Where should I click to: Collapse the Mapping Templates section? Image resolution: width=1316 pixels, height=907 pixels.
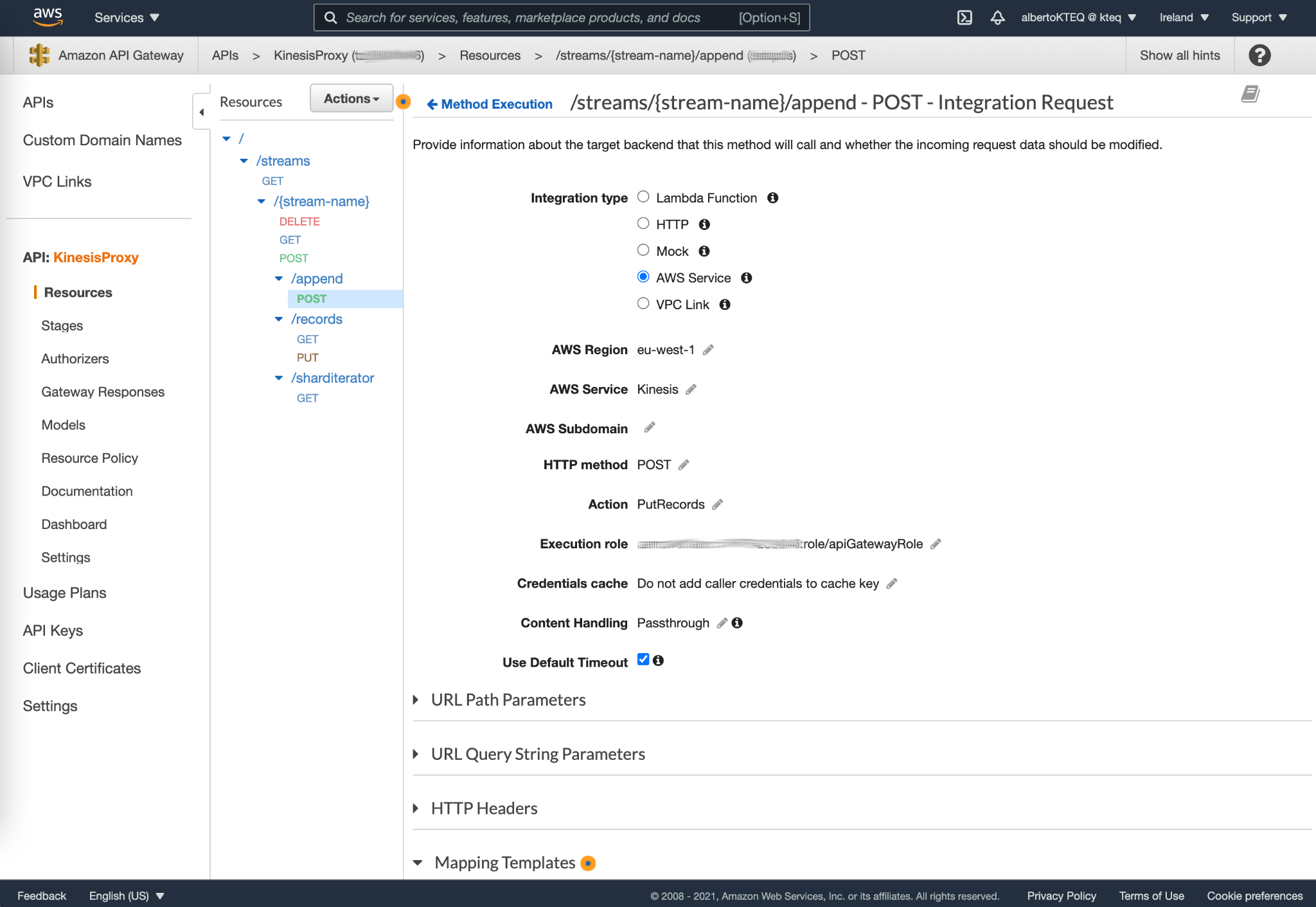[x=418, y=863]
